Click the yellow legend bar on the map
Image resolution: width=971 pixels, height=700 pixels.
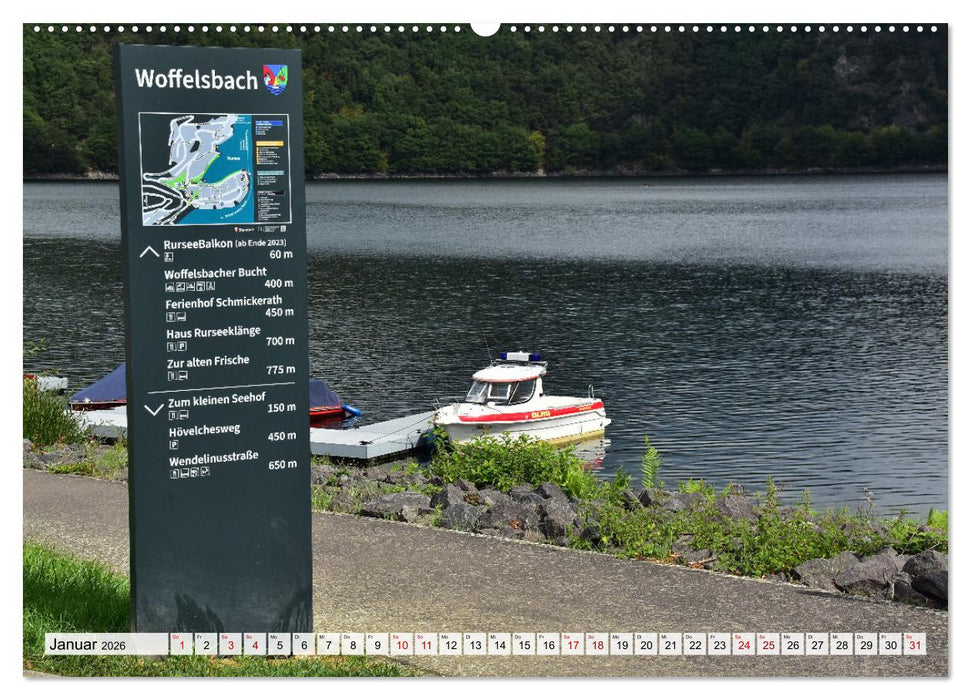pos(270,142)
